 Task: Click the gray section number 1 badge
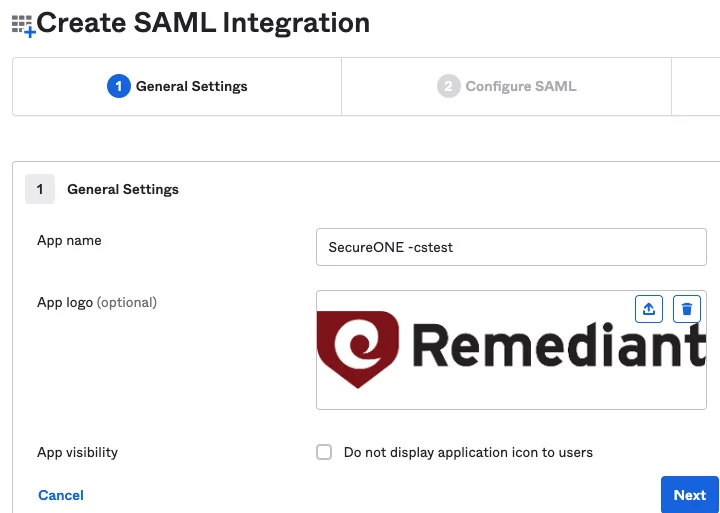(40, 189)
